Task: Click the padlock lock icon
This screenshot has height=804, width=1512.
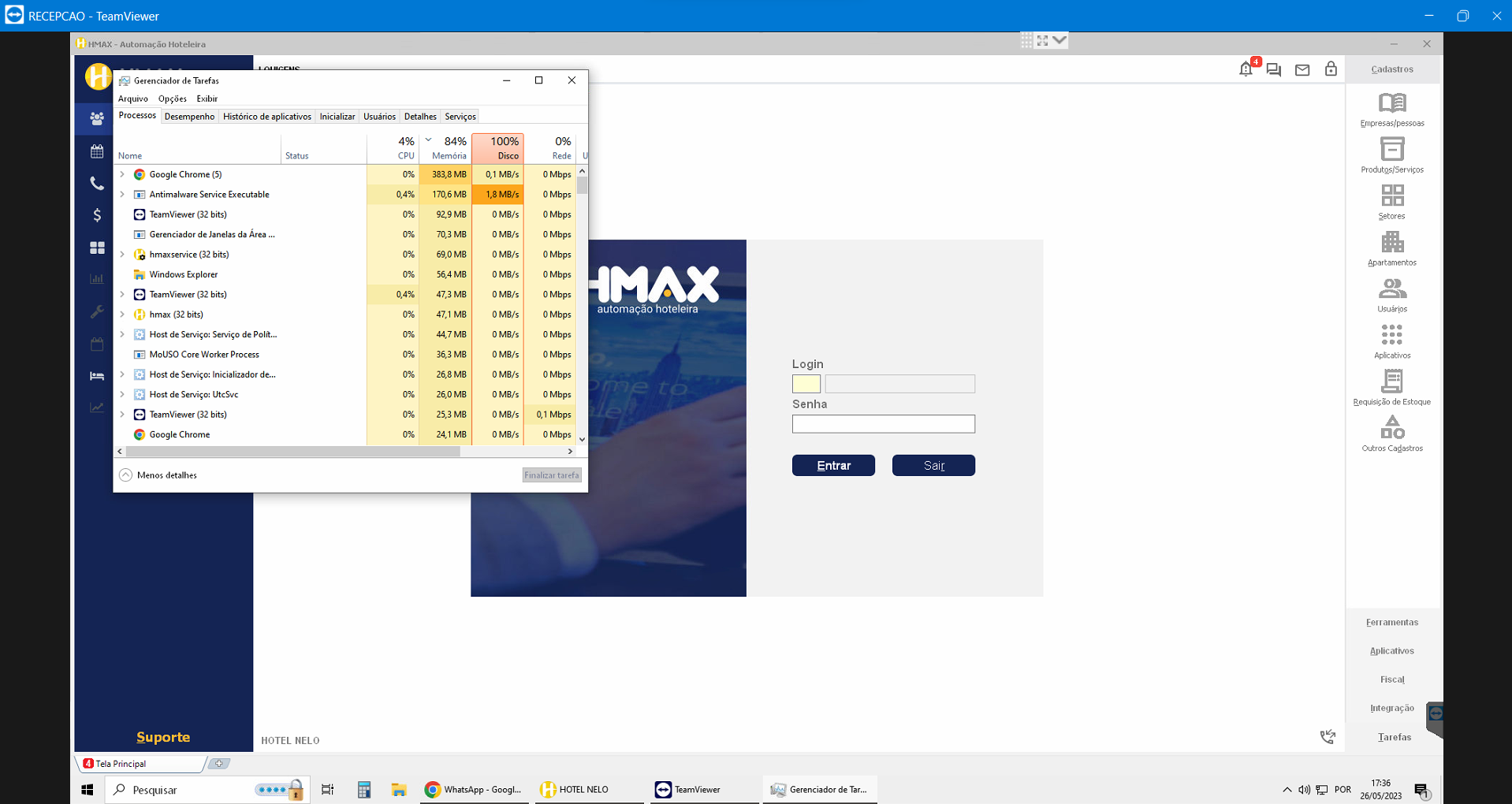Action: tap(1331, 69)
